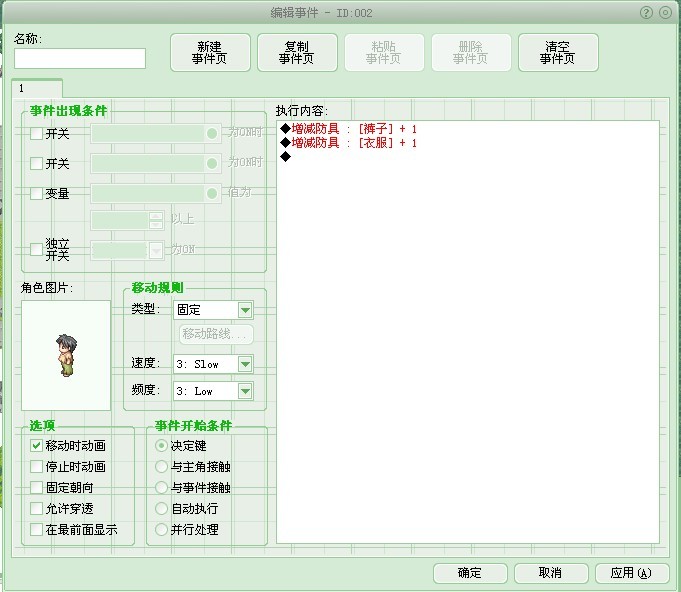Enable the second 开关 condition checkbox
The image size is (681, 592).
pos(36,163)
